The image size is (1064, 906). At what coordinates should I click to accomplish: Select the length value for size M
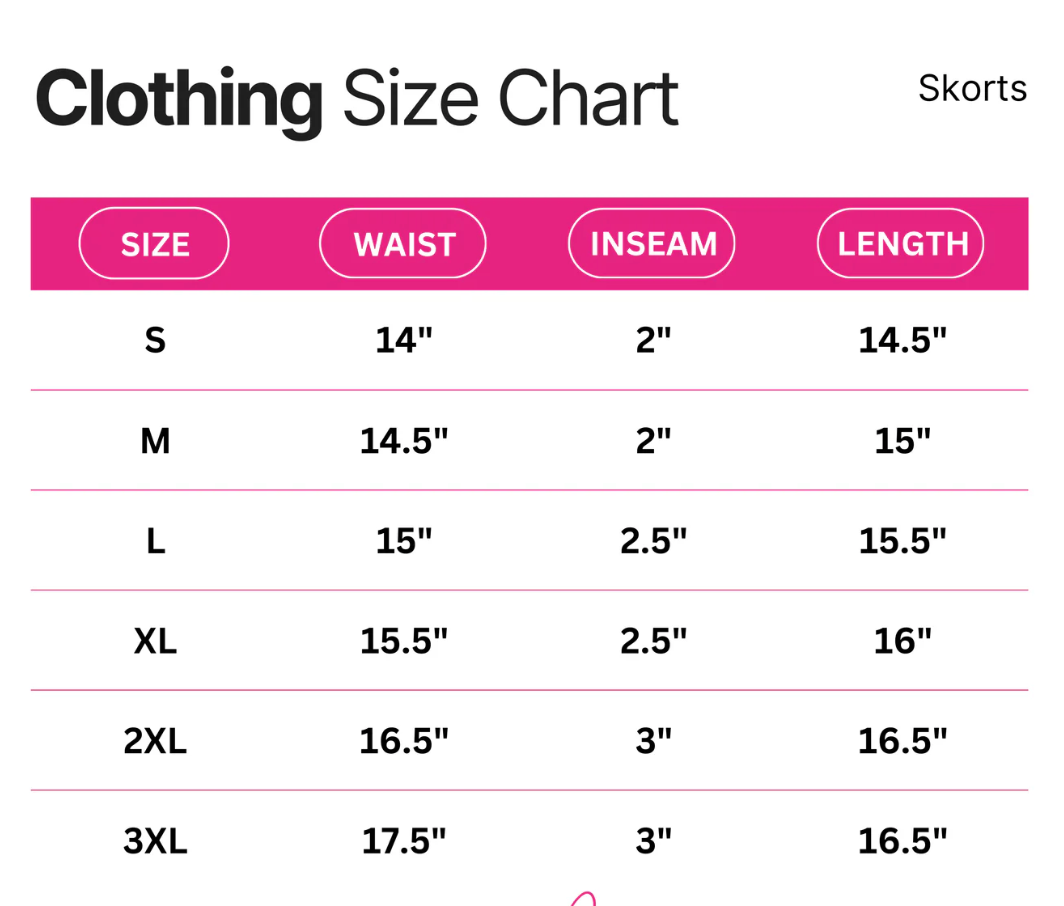(902, 441)
